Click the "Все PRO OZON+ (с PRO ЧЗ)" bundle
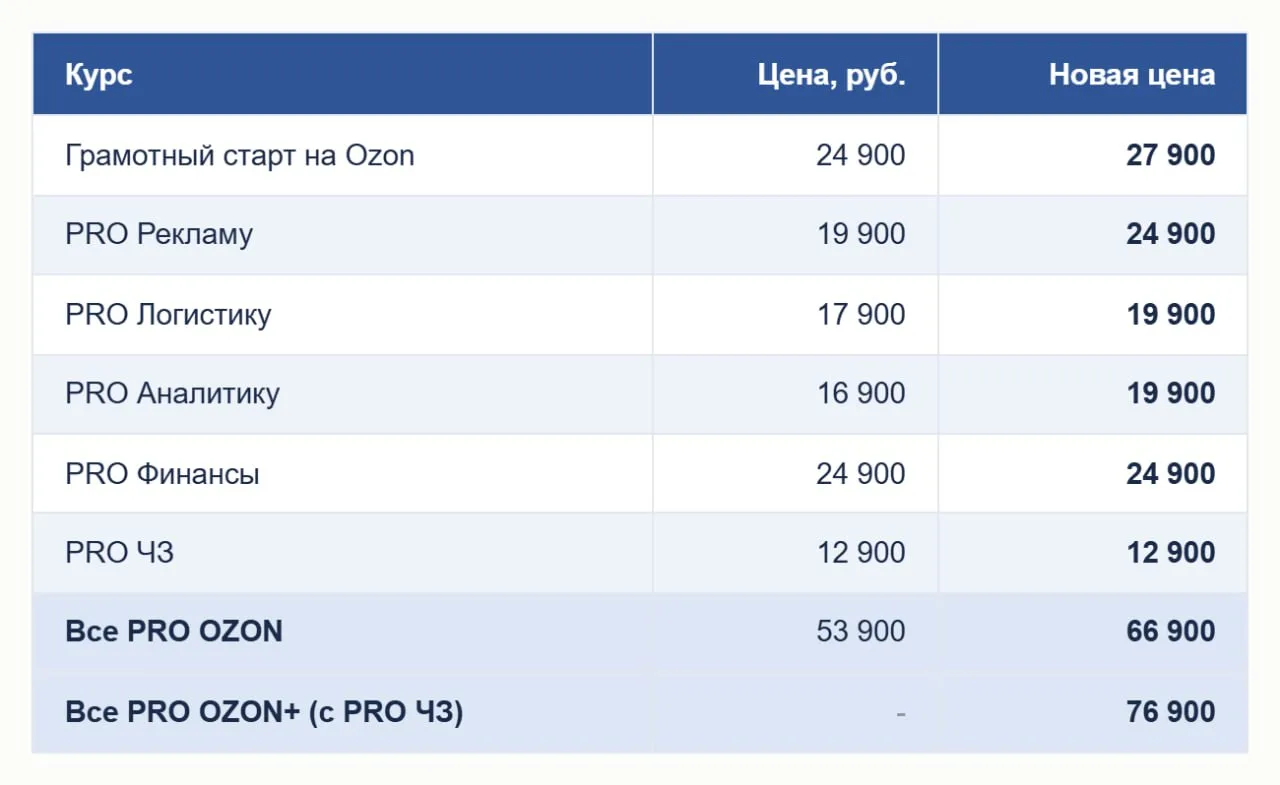The image size is (1280, 785). (x=264, y=712)
